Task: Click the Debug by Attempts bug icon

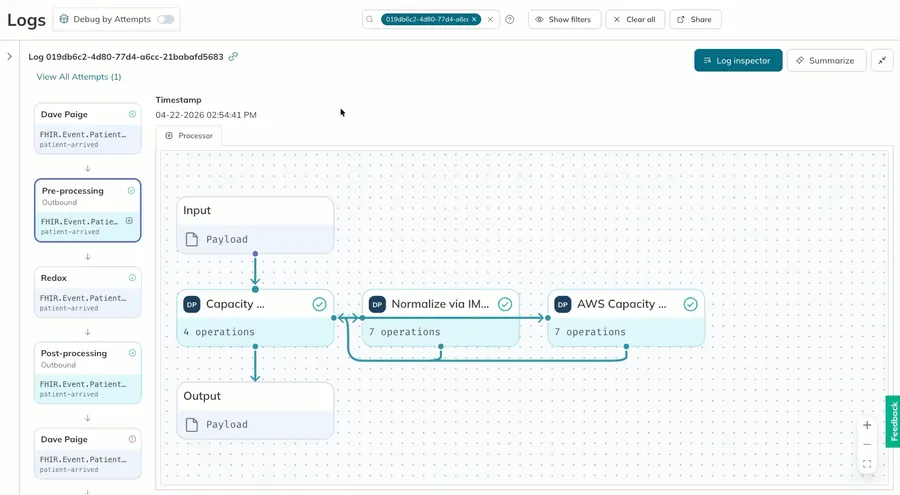Action: click(64, 20)
